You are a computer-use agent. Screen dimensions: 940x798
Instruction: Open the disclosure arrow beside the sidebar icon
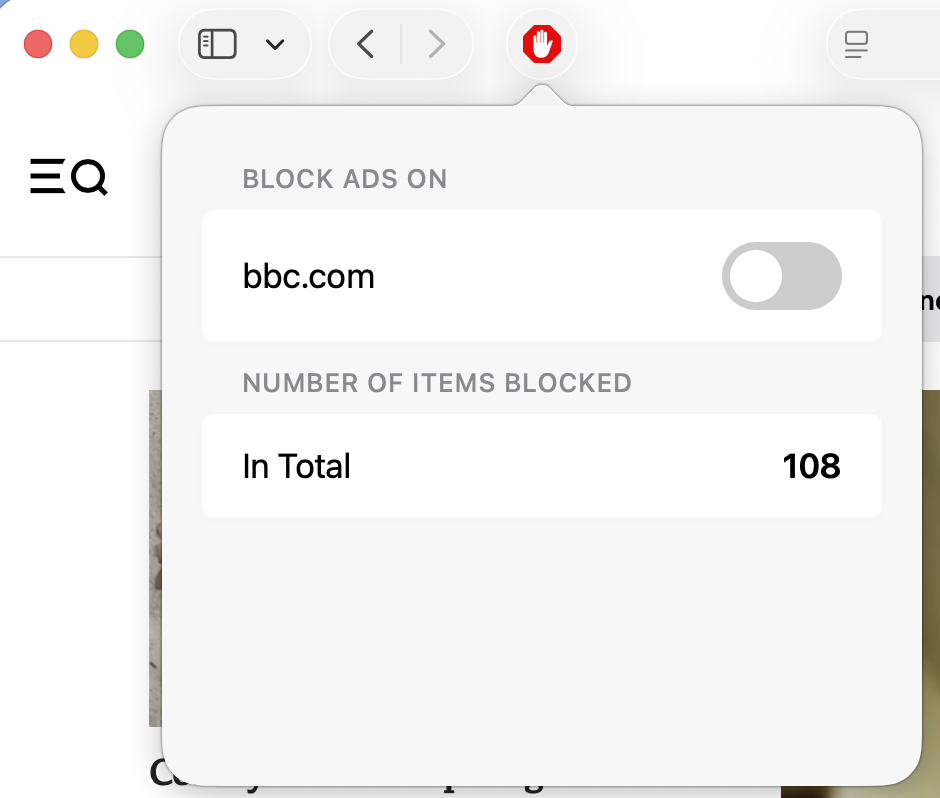click(273, 44)
